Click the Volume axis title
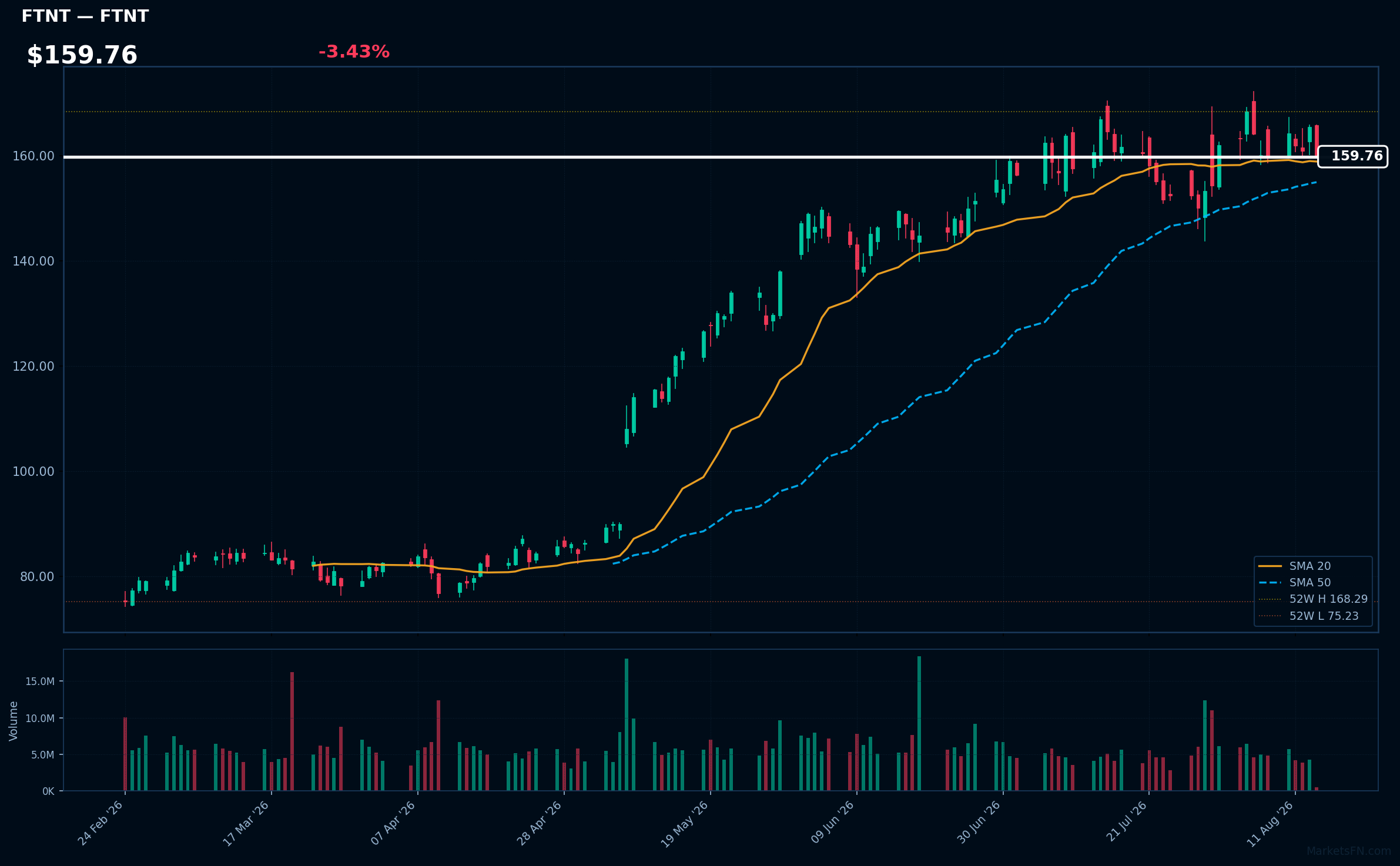Image resolution: width=1400 pixels, height=866 pixels. coord(14,721)
